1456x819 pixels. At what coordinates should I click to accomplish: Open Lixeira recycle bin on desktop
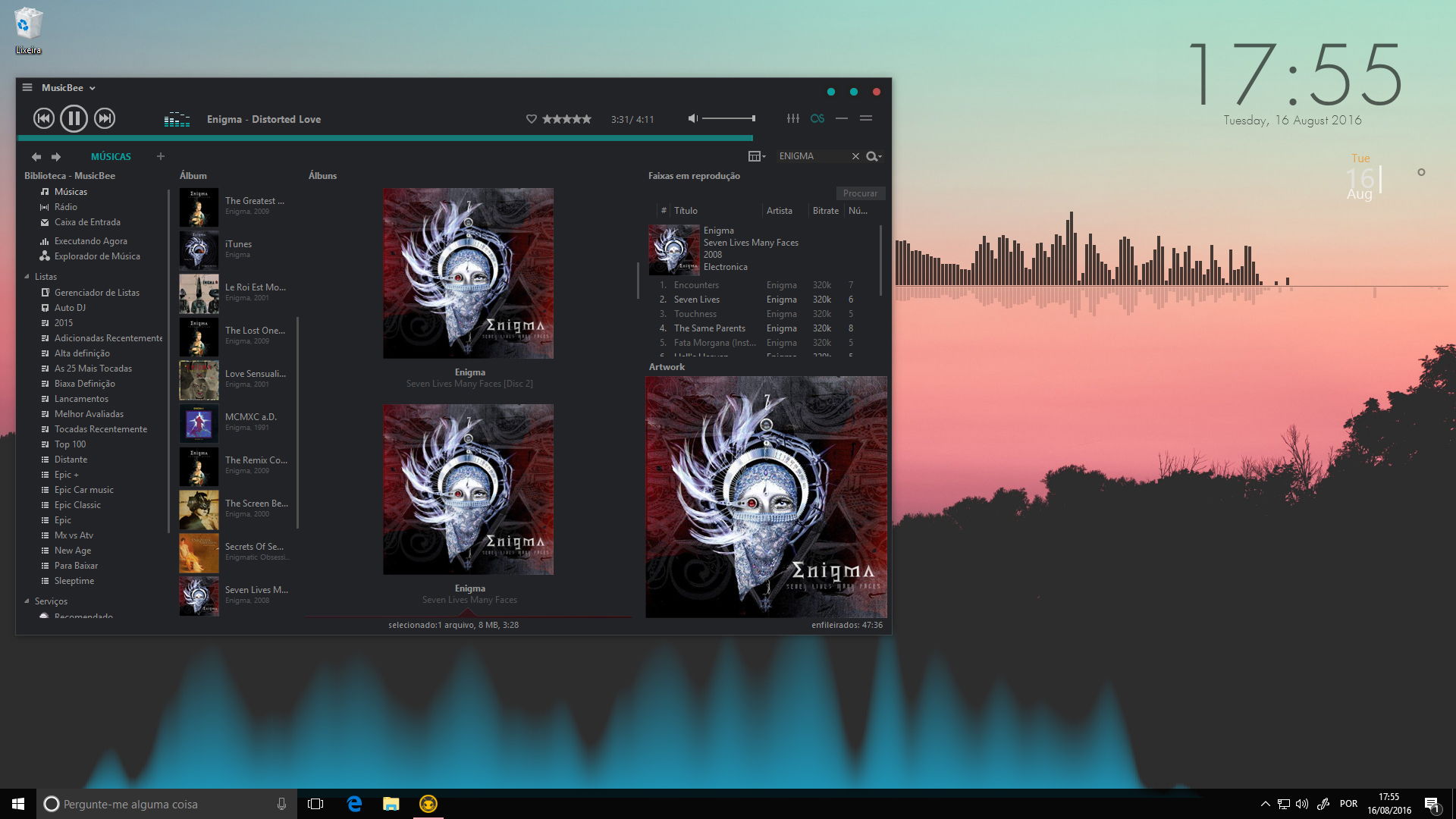click(28, 30)
